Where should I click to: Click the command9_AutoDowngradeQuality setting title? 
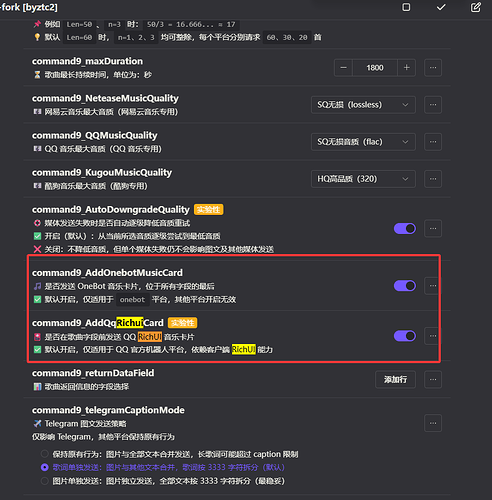[111, 209]
